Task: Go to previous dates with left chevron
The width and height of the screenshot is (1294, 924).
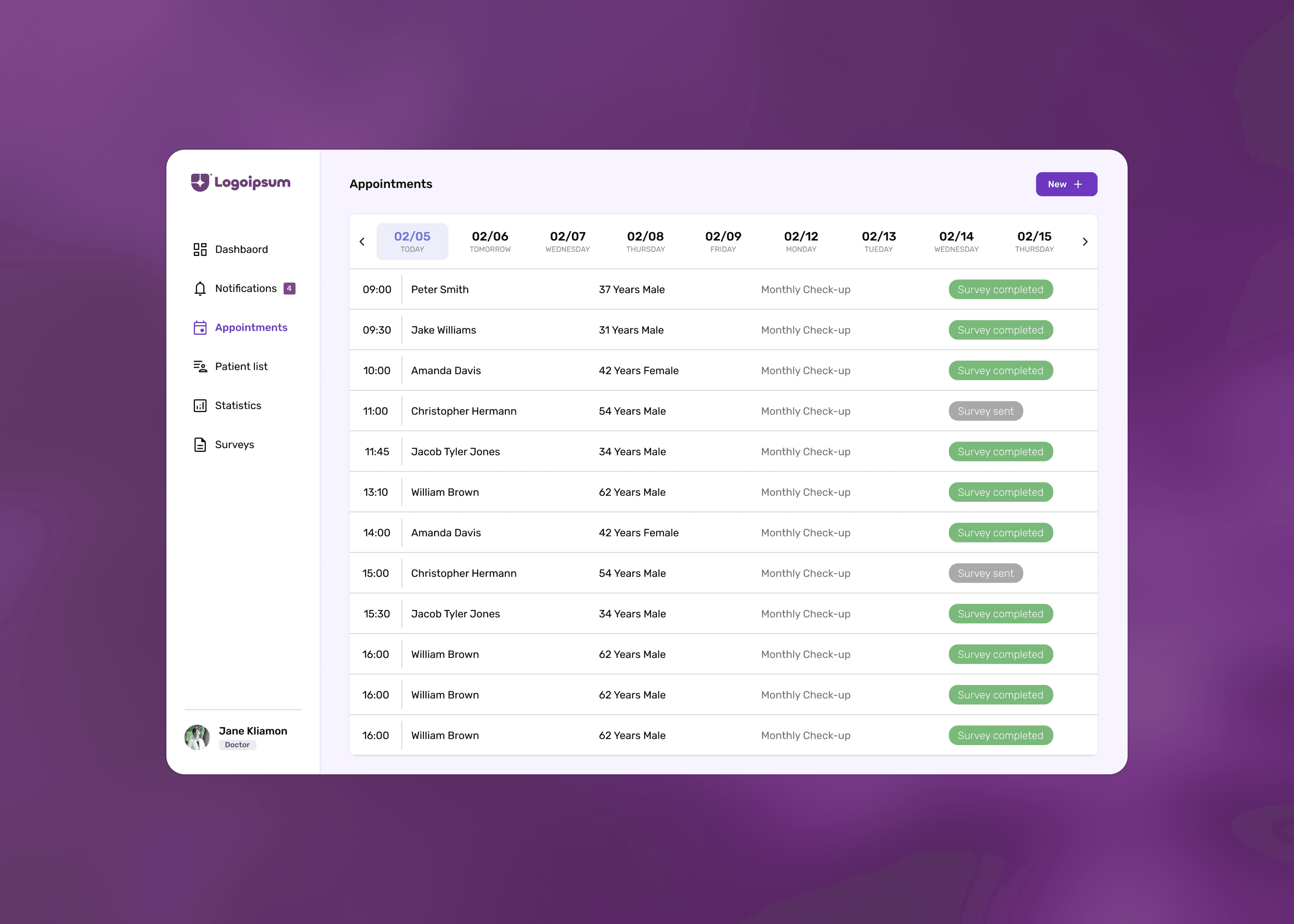Action: pos(362,242)
